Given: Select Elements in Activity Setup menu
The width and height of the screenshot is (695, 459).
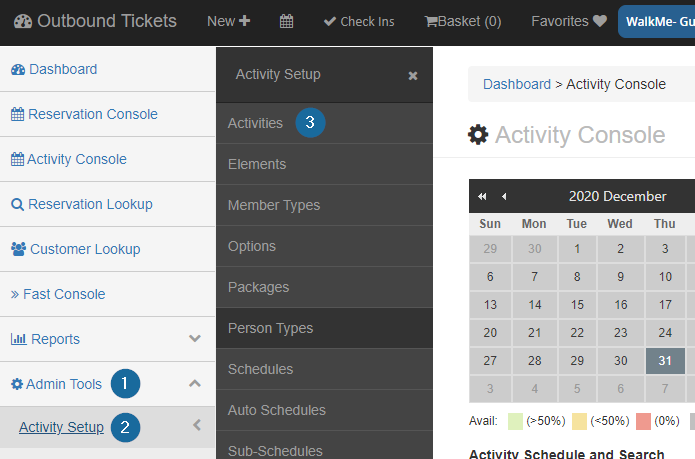Looking at the screenshot, I should [324, 164].
